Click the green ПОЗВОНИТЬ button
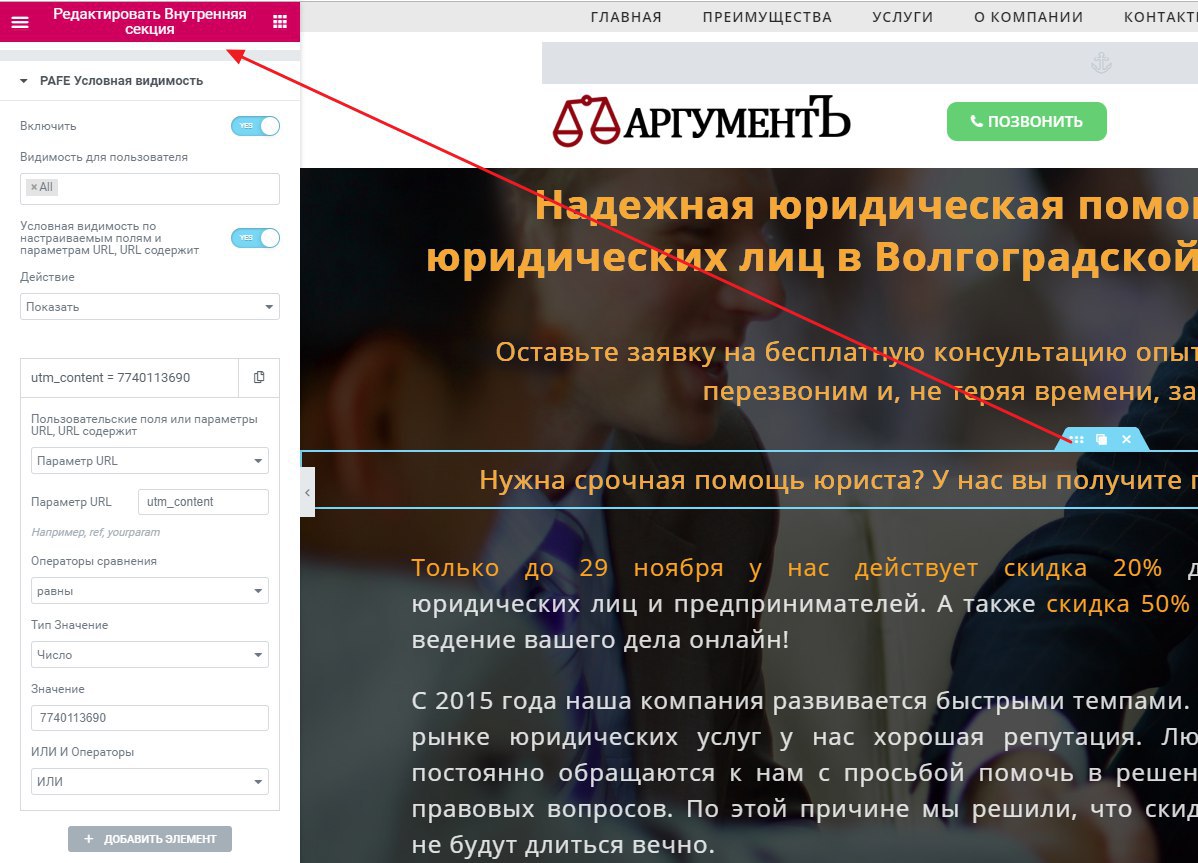 (x=1026, y=121)
